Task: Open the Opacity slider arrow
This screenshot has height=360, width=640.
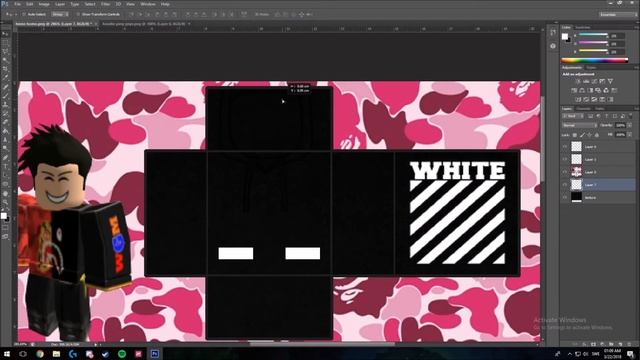Action: coord(629,125)
